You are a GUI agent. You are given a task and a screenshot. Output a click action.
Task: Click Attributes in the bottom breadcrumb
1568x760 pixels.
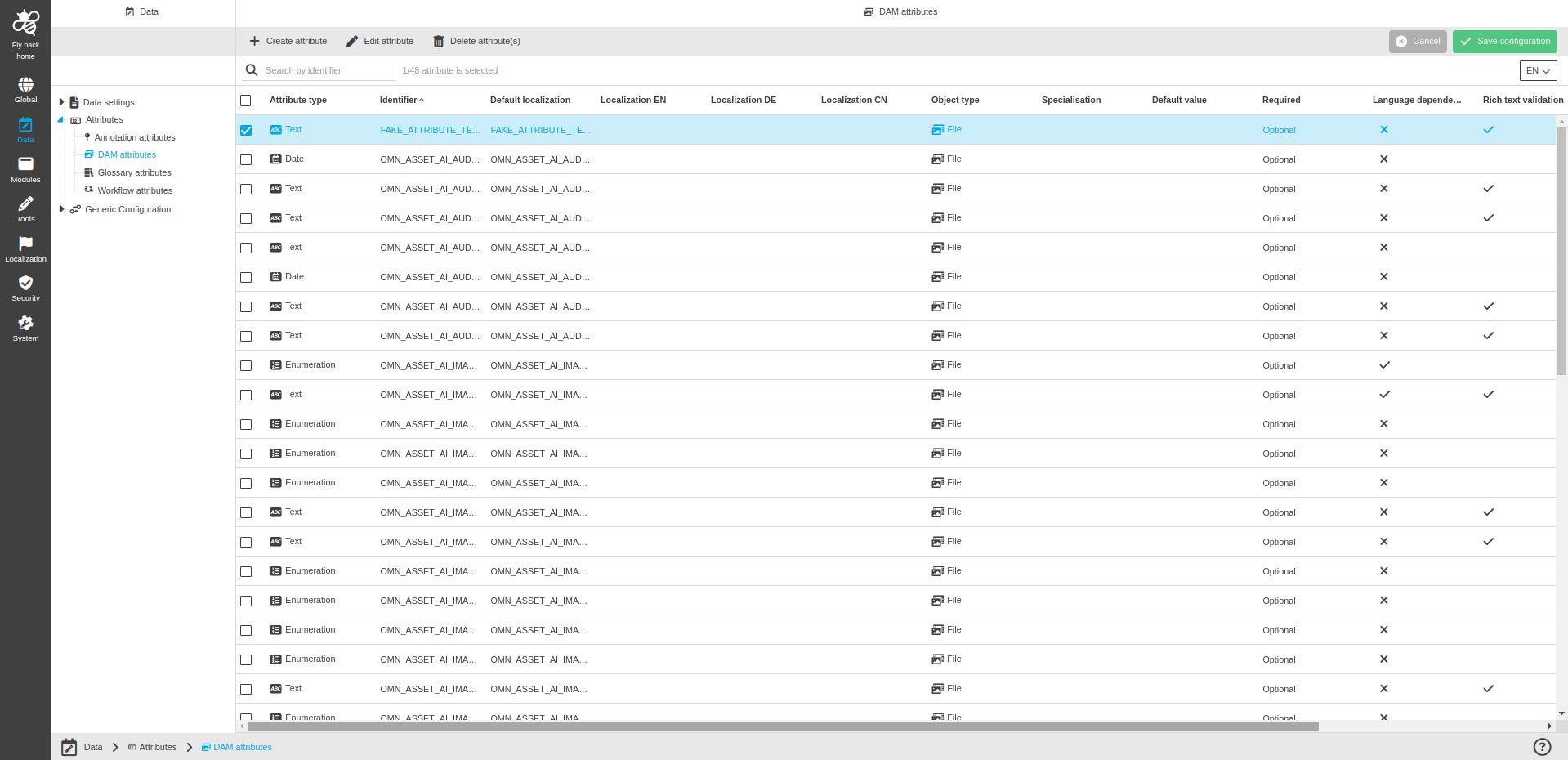tap(158, 746)
